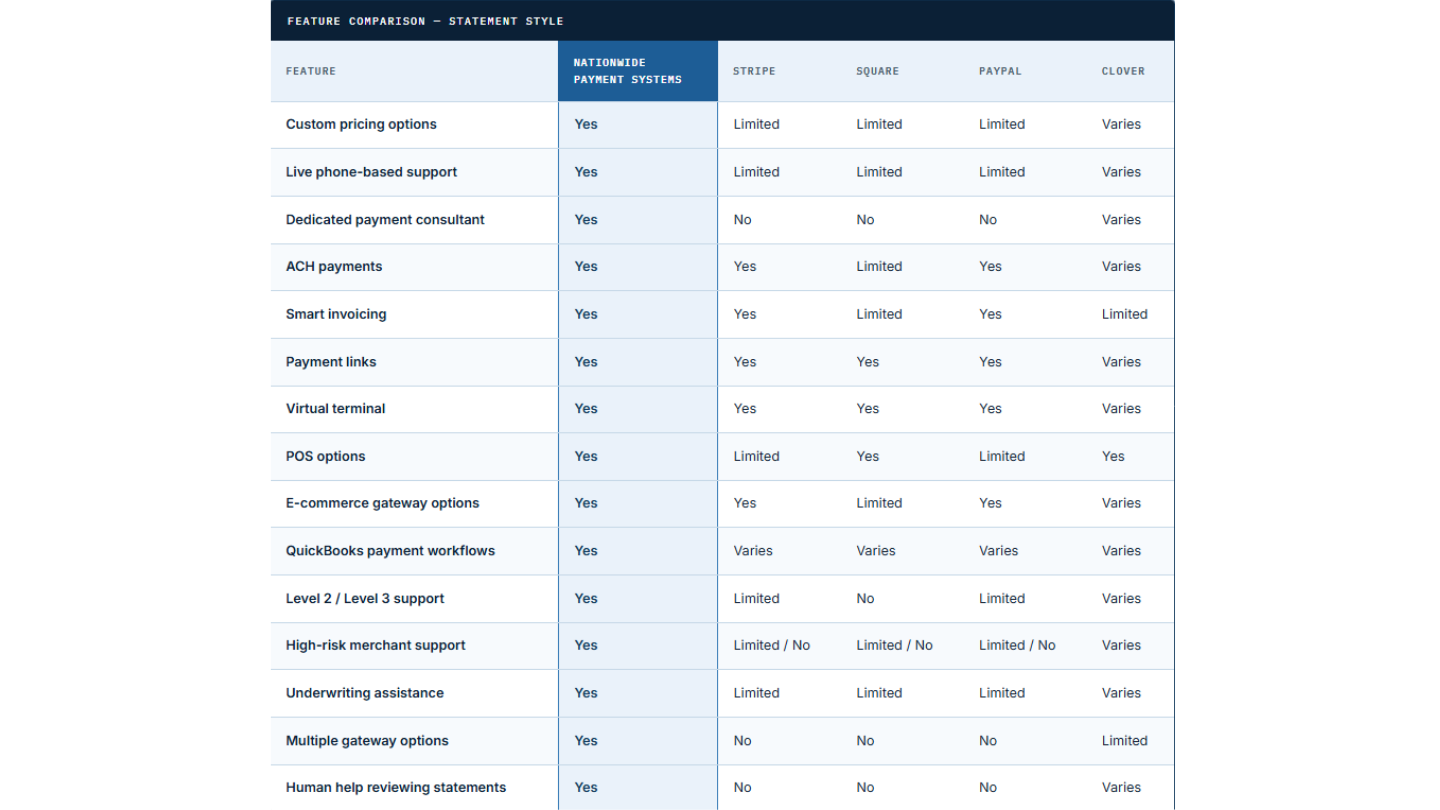This screenshot has height=810, width=1440.
Task: Click the 'Clover' column header
Action: 1123,71
